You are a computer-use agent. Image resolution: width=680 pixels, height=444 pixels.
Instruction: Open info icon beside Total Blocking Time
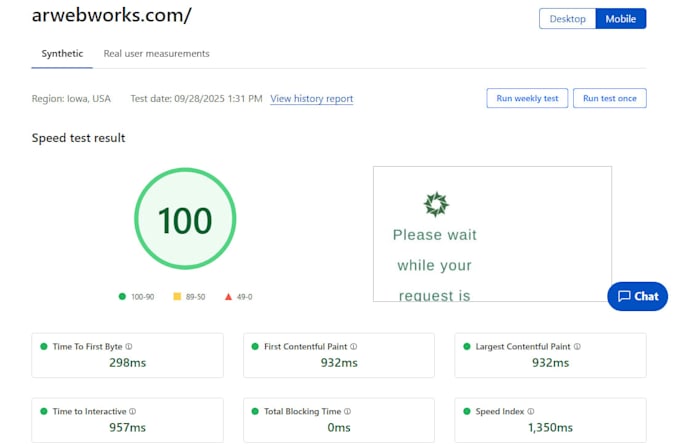(x=347, y=411)
